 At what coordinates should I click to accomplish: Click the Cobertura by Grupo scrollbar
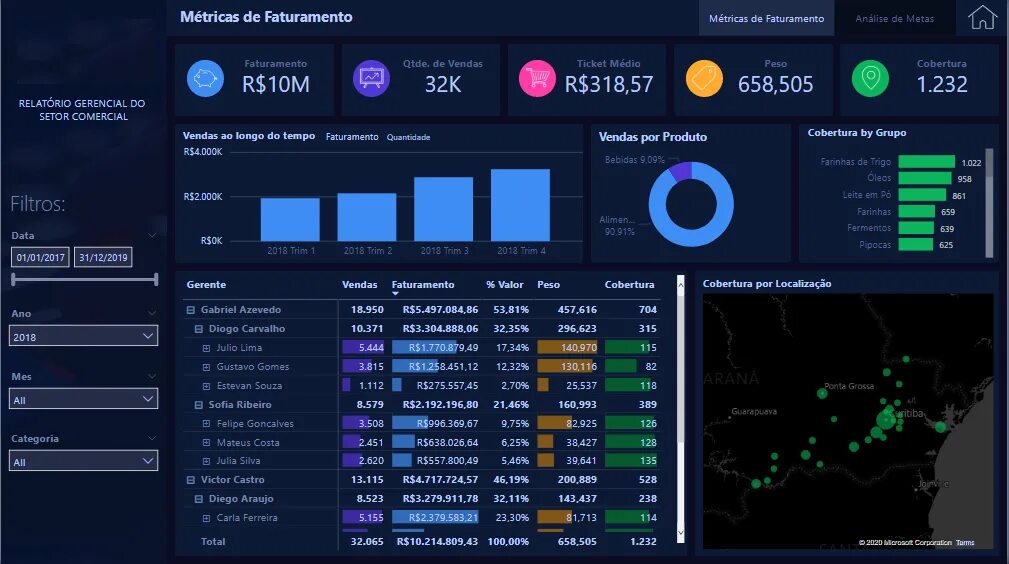(990, 203)
